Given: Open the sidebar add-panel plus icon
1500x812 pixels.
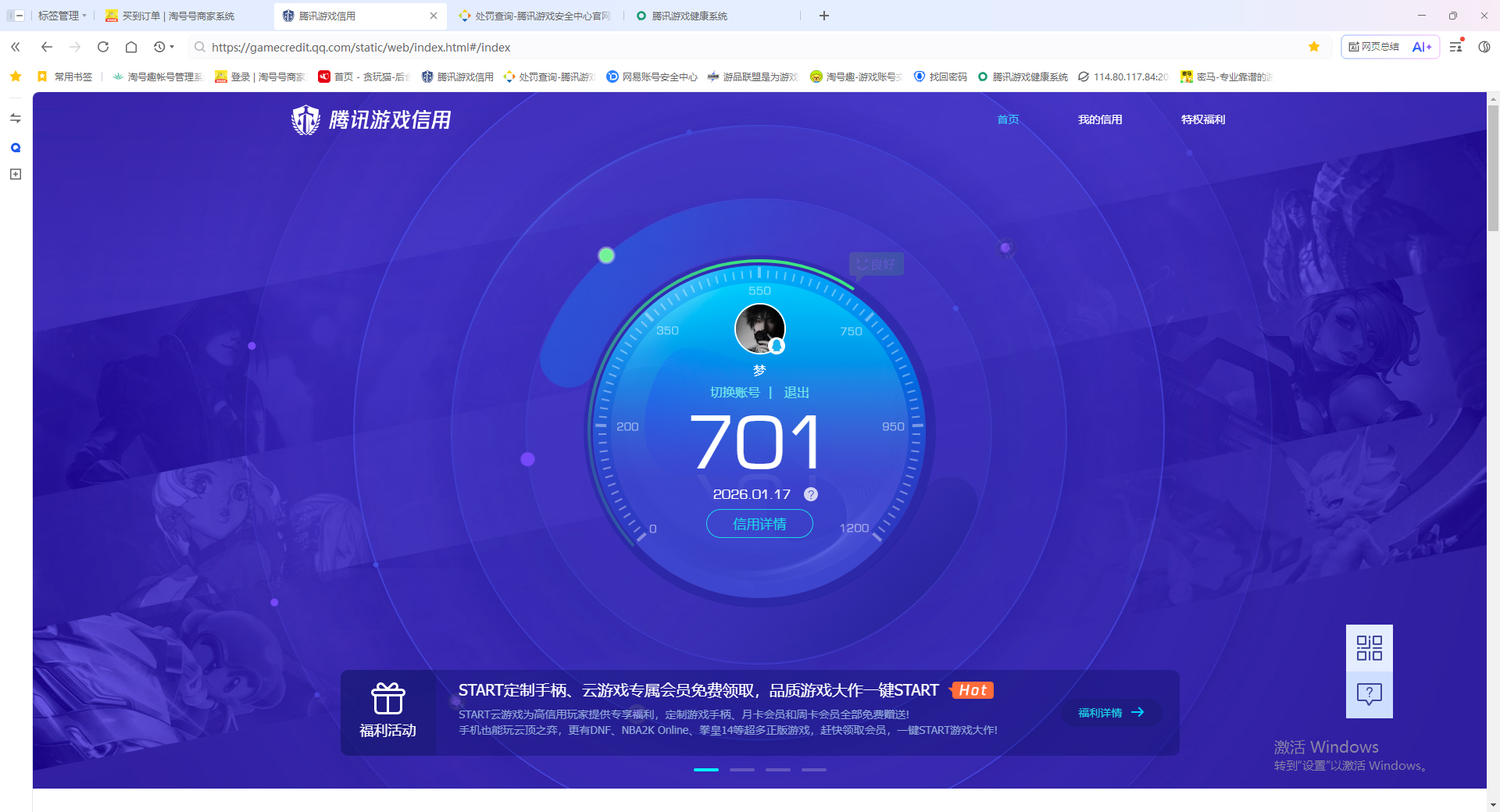Looking at the screenshot, I should pos(16,174).
